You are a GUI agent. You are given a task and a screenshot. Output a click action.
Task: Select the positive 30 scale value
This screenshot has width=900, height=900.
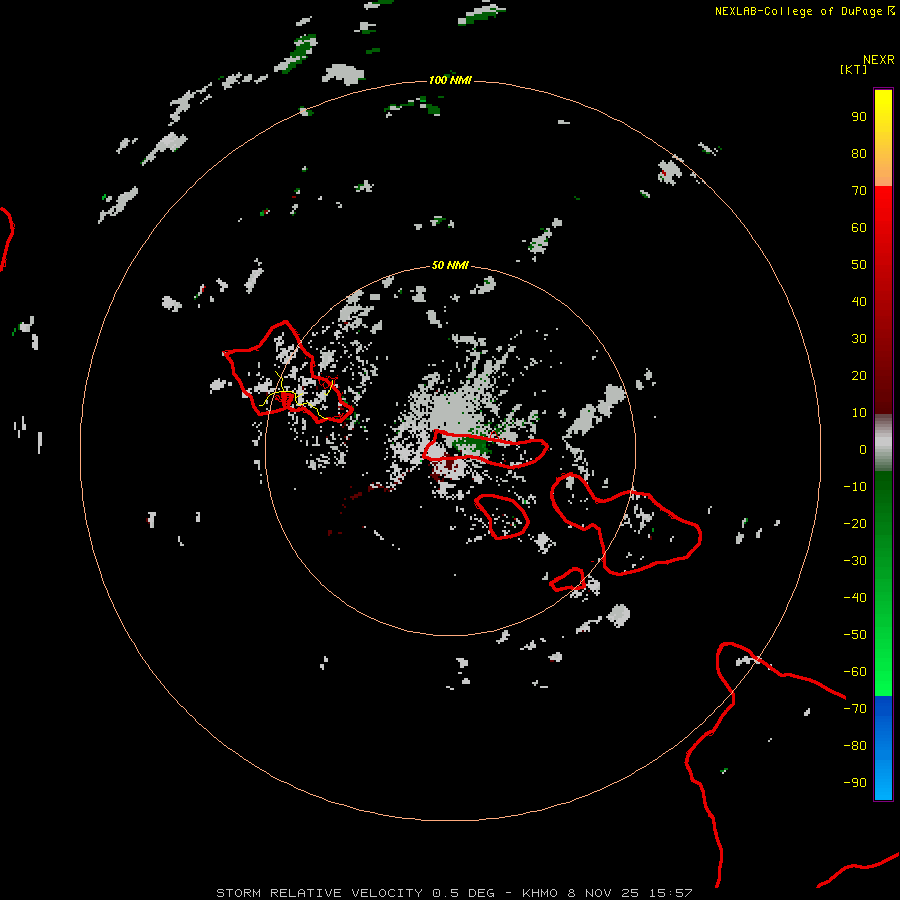point(859,339)
